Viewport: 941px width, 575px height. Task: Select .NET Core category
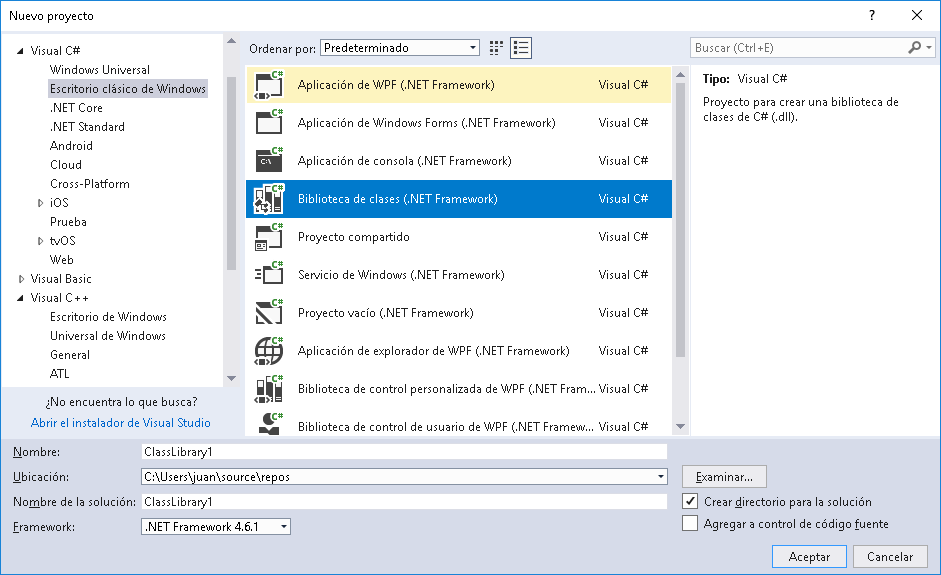click(x=76, y=108)
